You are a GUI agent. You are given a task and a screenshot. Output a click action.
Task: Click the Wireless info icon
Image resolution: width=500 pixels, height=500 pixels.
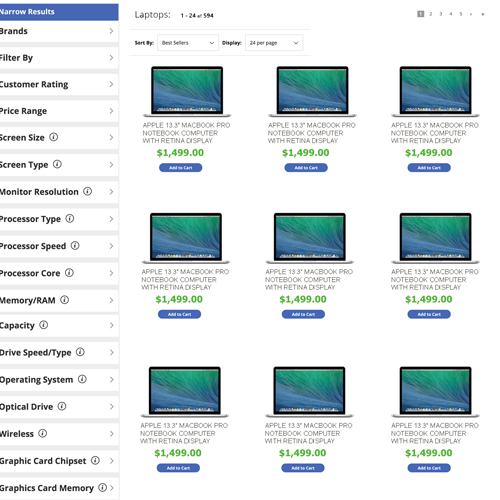point(42,433)
